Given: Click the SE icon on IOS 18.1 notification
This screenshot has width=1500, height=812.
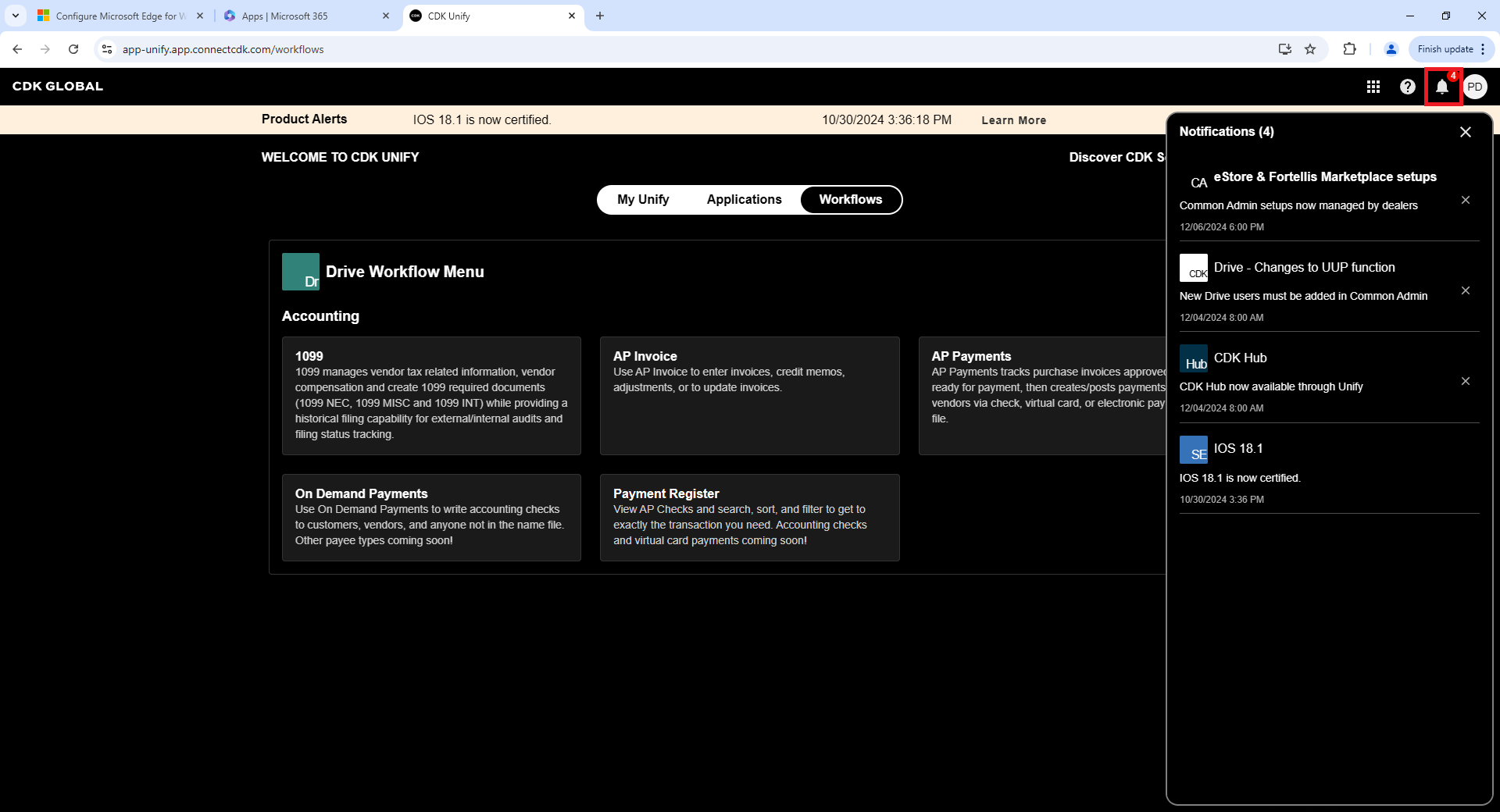Looking at the screenshot, I should 1194,450.
